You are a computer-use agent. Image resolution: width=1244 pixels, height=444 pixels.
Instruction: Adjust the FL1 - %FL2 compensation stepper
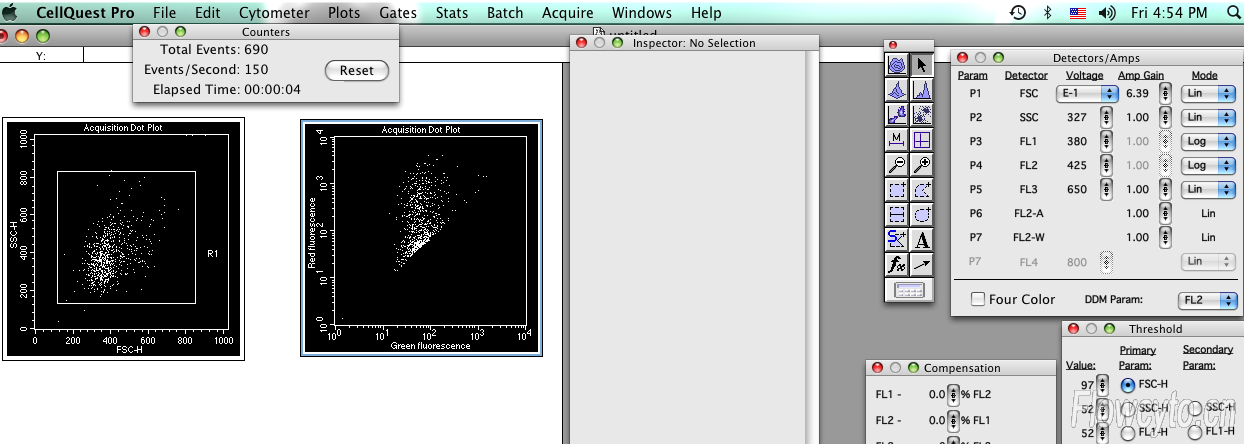[953, 394]
